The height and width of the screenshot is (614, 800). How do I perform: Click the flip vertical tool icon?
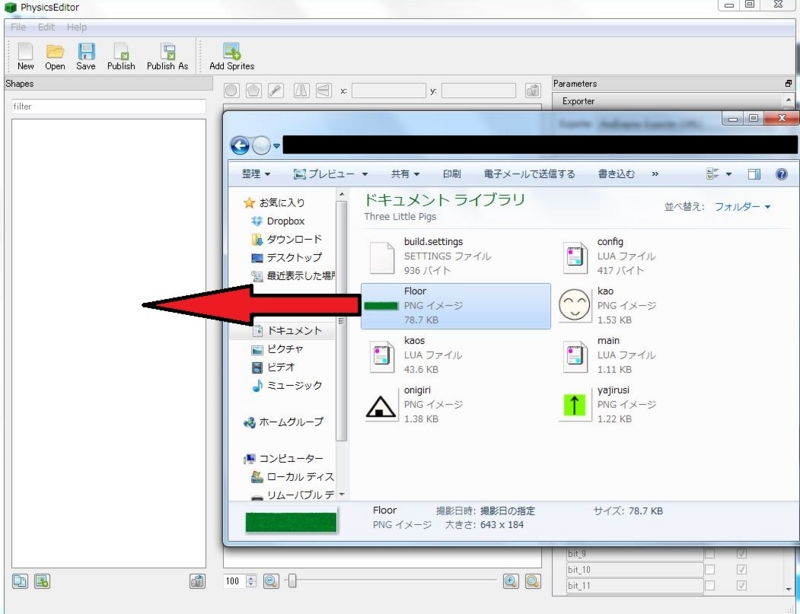323,90
